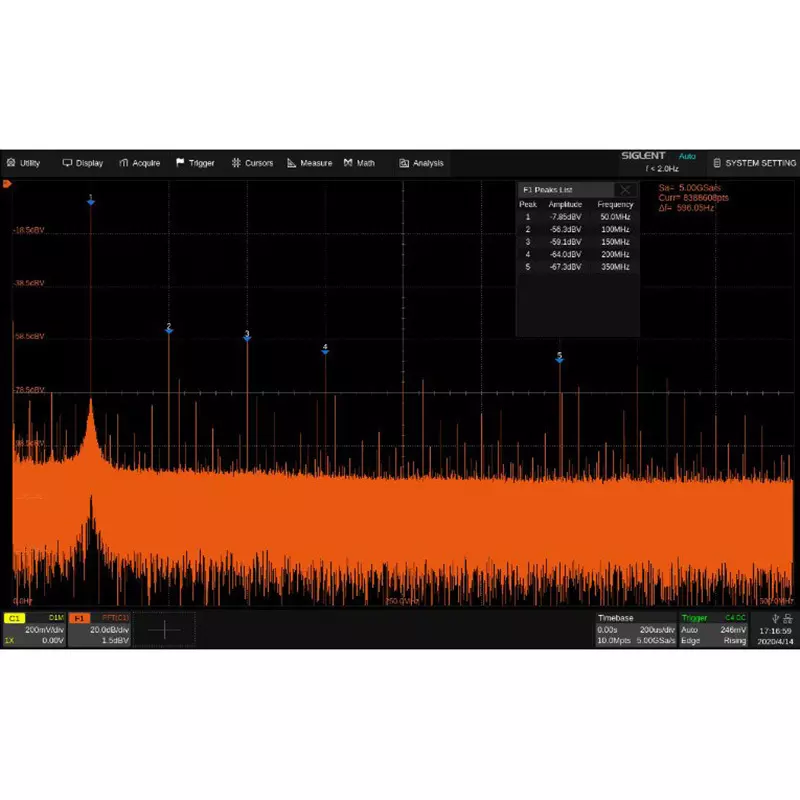800x800 pixels.
Task: Select the 50.0MHz frequency cell
Action: point(615,217)
